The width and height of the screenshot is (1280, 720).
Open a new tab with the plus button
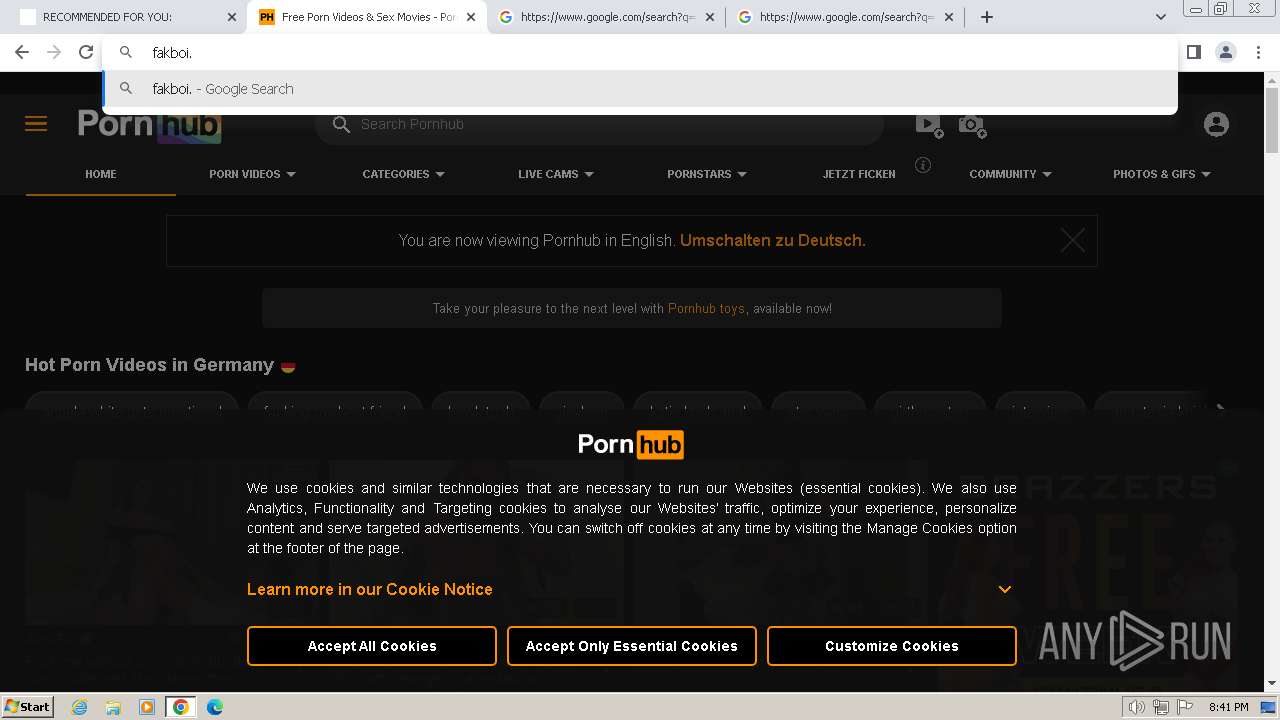click(x=987, y=17)
